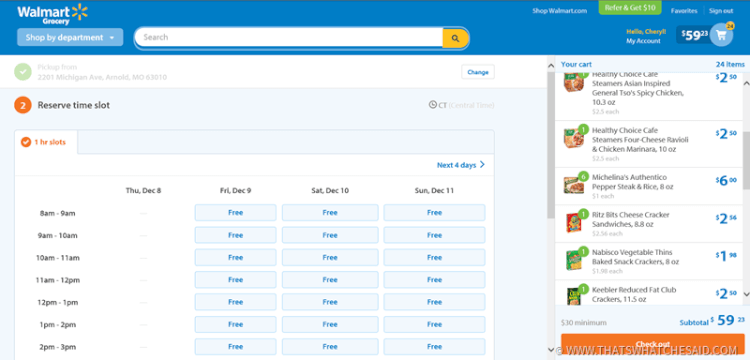The image size is (750, 360).
Task: Expand the Shop by department dropdown
Action: coord(70,37)
